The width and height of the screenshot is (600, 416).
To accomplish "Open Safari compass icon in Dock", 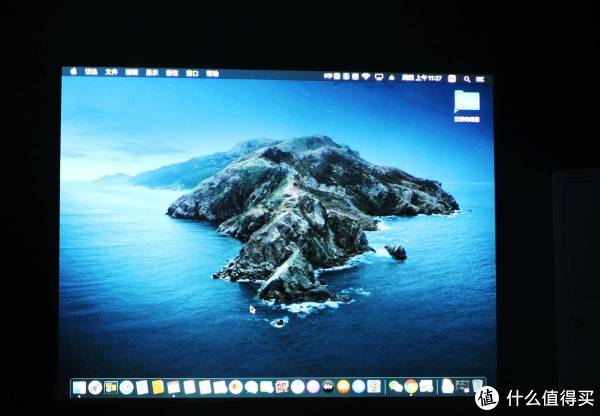I will [x=126, y=387].
